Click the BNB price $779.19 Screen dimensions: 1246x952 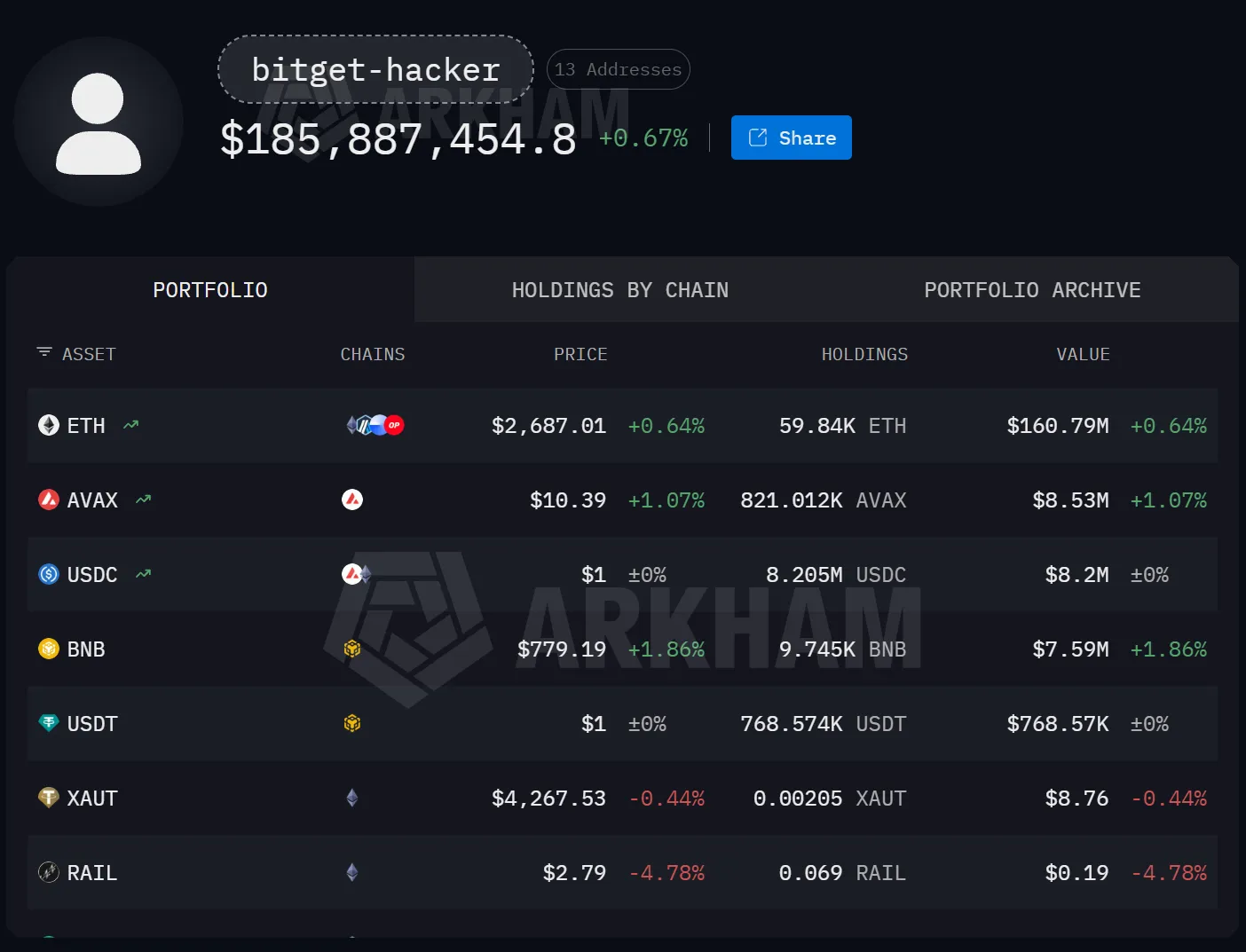(x=562, y=649)
